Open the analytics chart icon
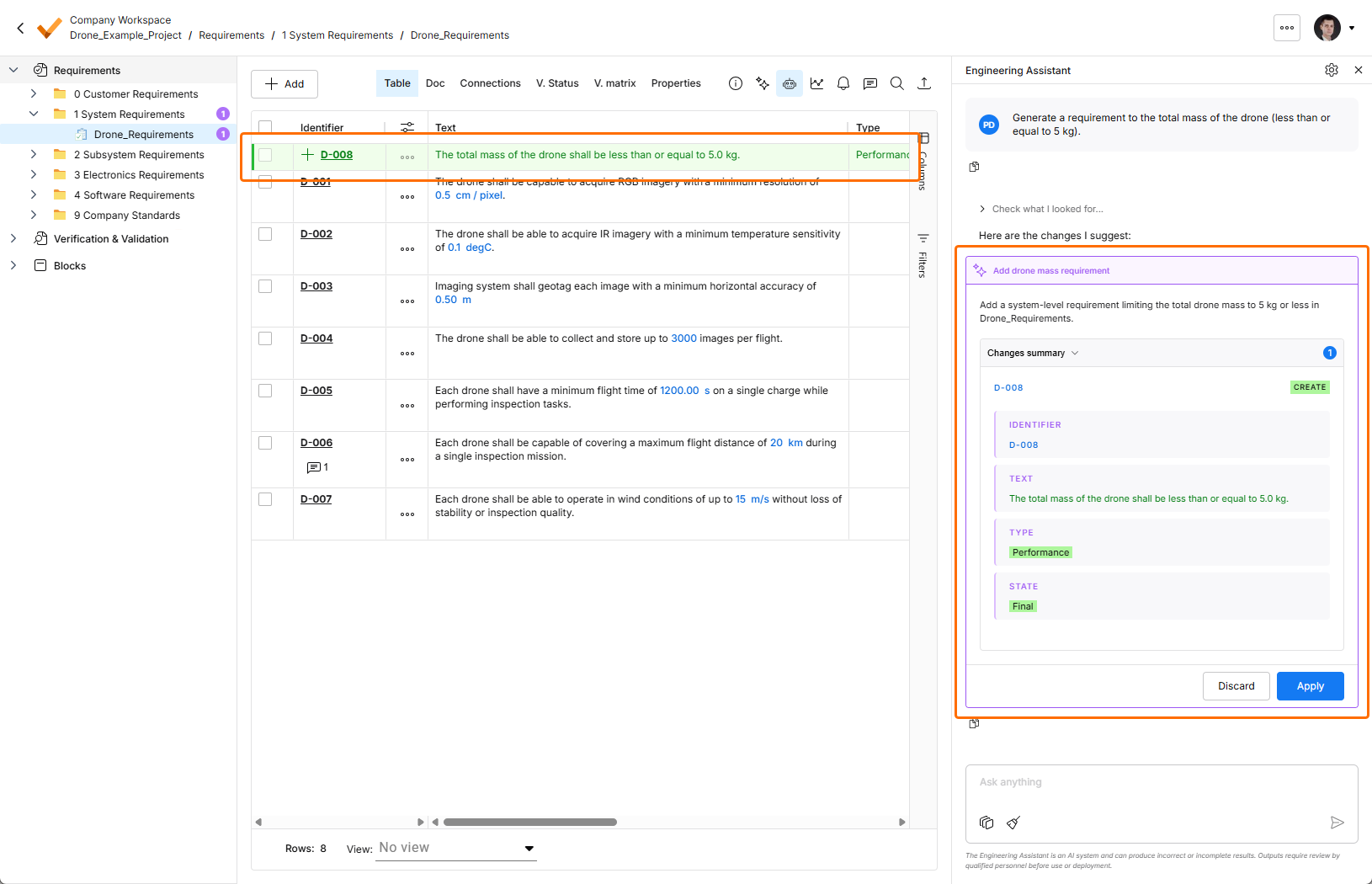1372x884 pixels. 816,83
